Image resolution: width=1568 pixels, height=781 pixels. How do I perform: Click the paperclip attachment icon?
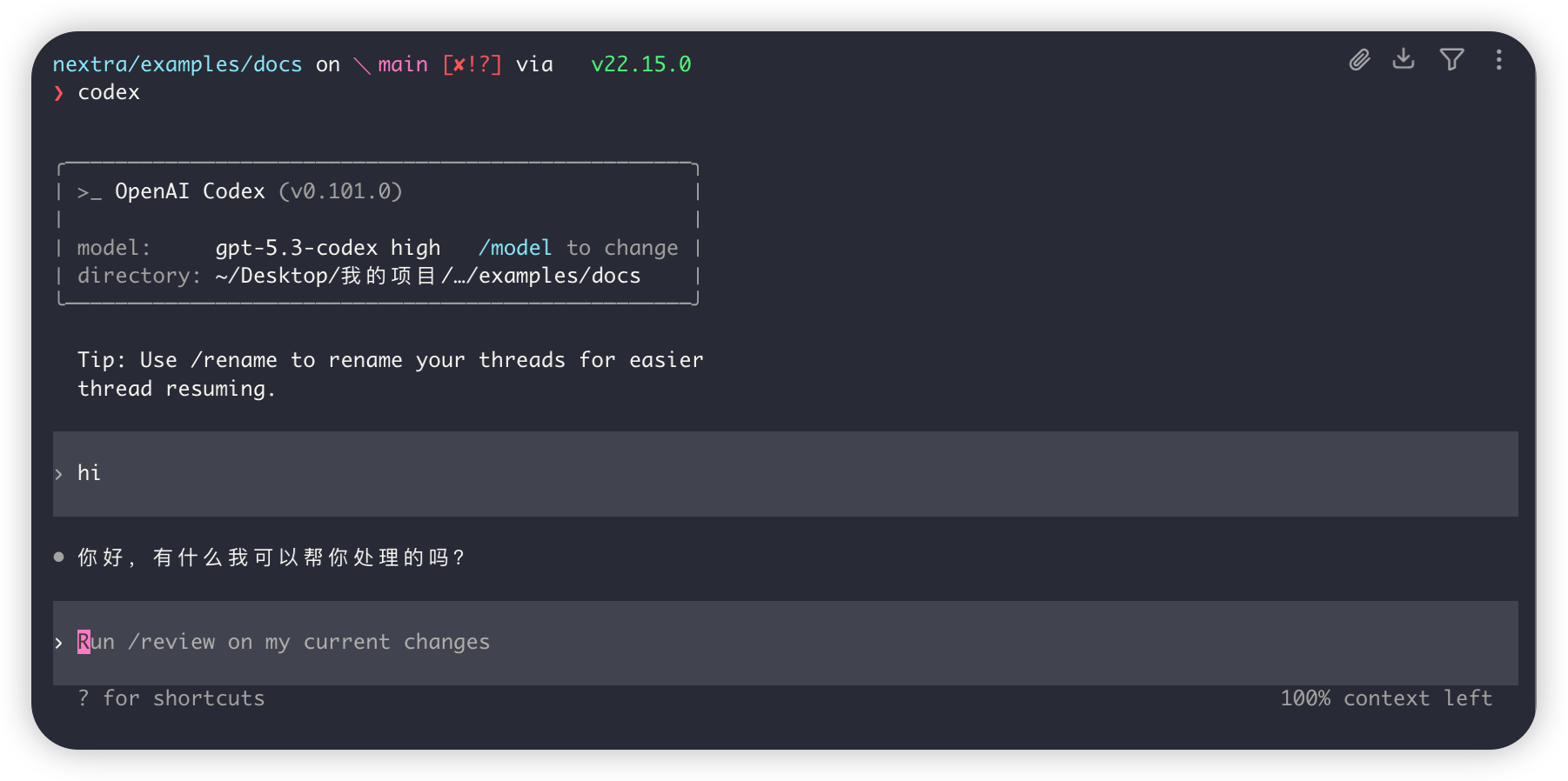1359,60
